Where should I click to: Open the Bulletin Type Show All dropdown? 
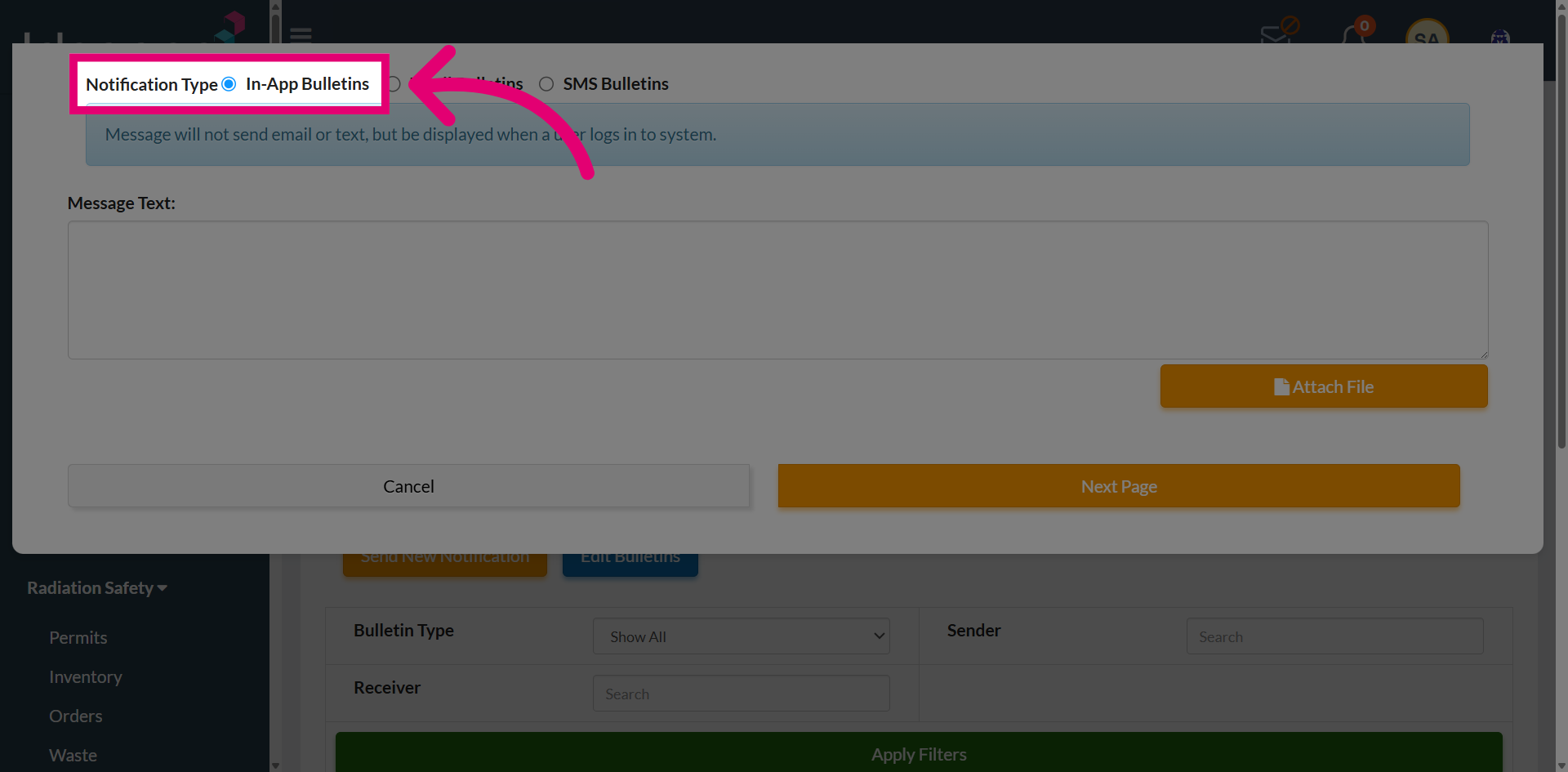[742, 636]
